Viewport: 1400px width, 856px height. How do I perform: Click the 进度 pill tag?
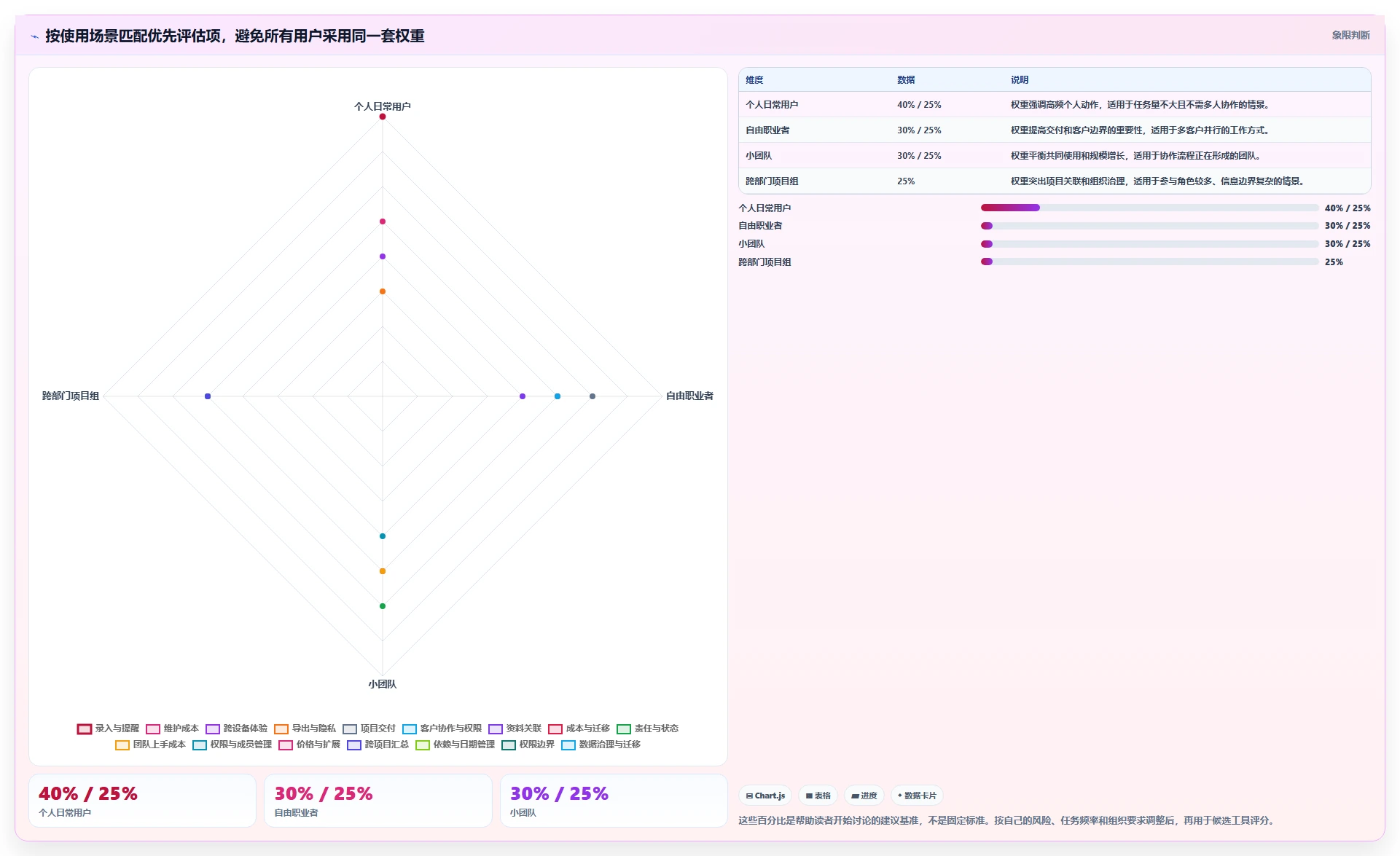[x=864, y=796]
